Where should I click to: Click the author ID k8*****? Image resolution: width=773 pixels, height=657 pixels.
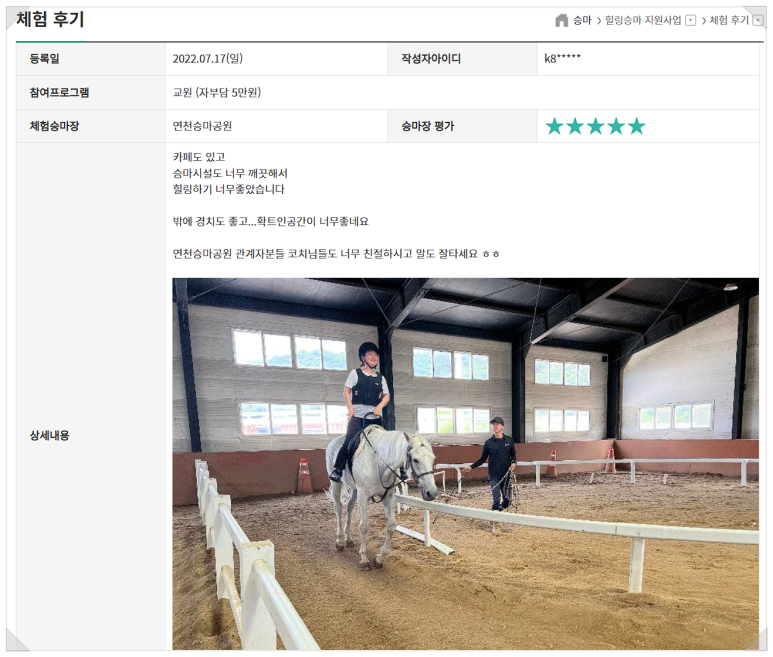tap(562, 59)
